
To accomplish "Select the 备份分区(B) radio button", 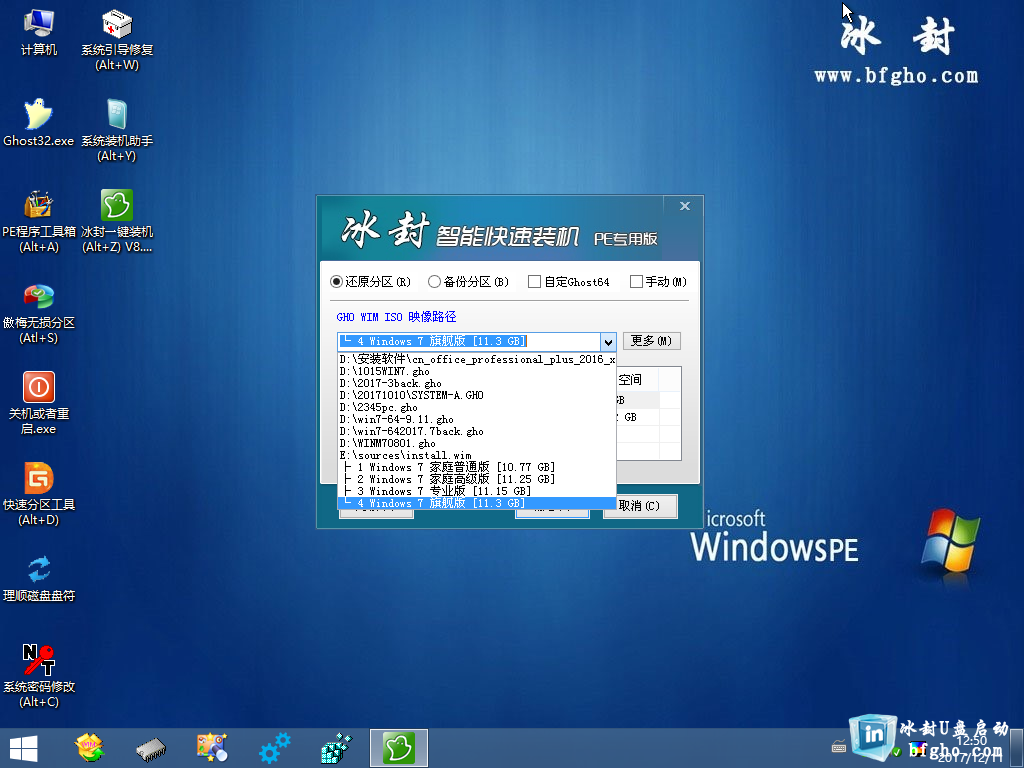I will pos(468,281).
